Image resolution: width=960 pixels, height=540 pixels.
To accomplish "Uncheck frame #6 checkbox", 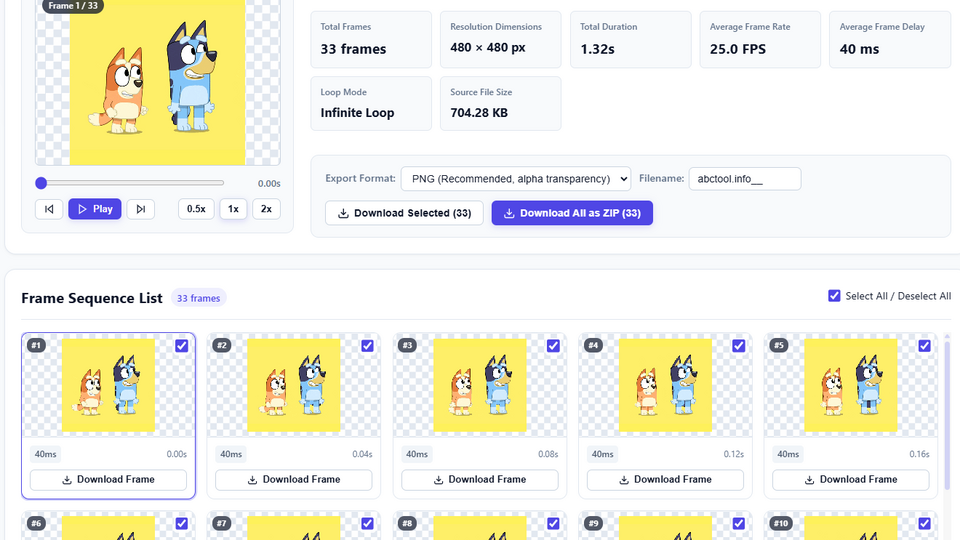I will click(182, 523).
